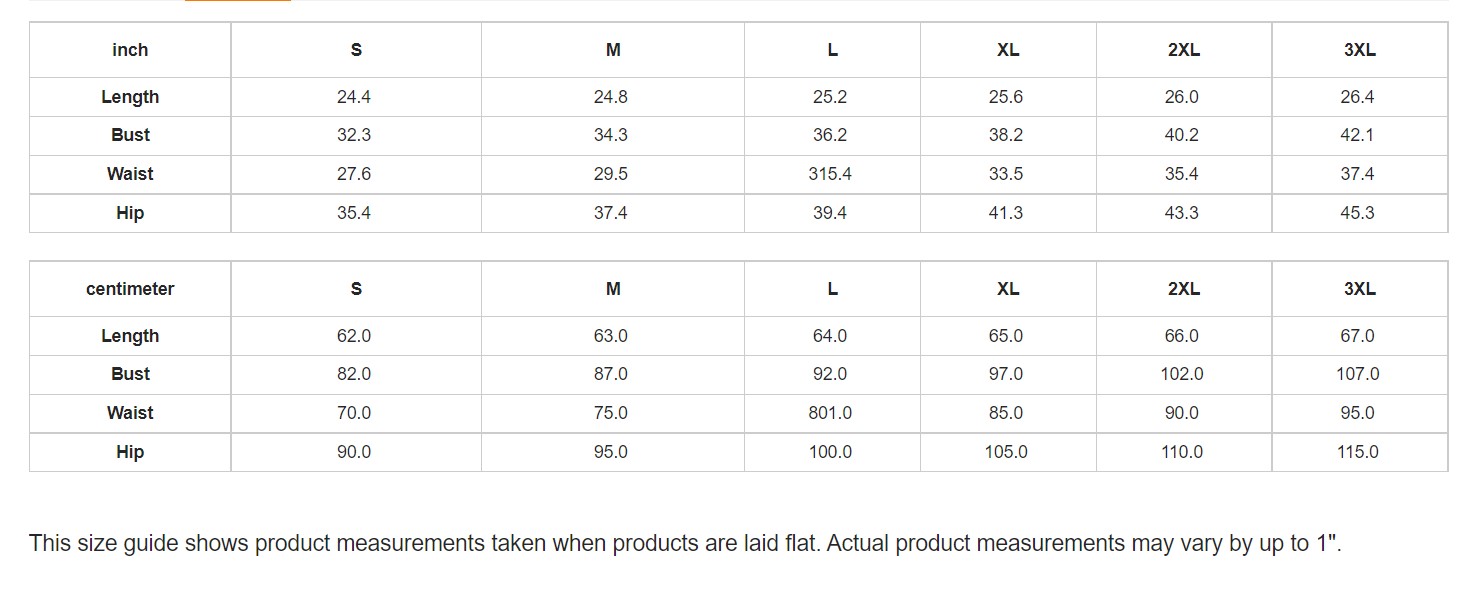Select the 115.0 hip value for 3XL

[1357, 452]
